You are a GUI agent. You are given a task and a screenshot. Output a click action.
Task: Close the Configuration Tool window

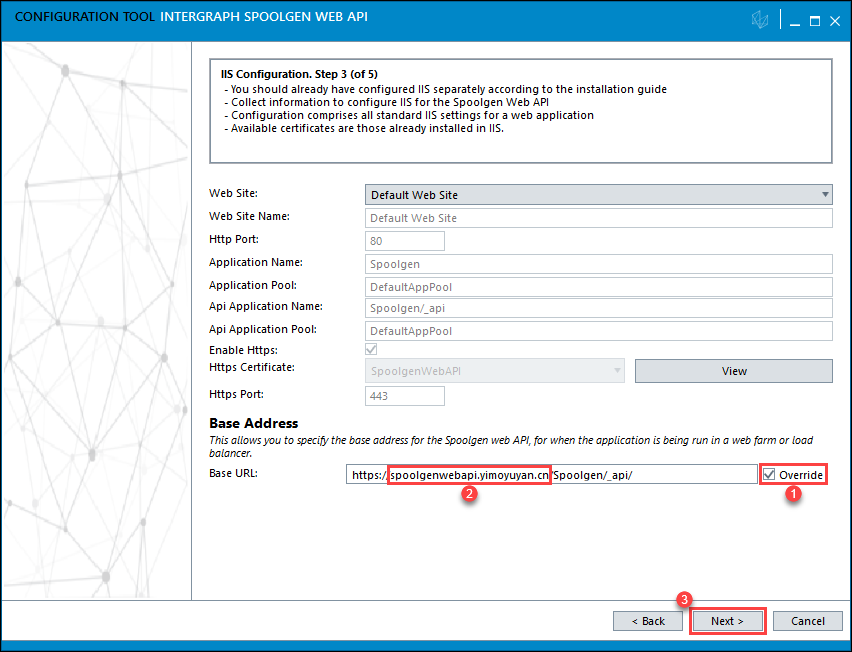pos(834,21)
